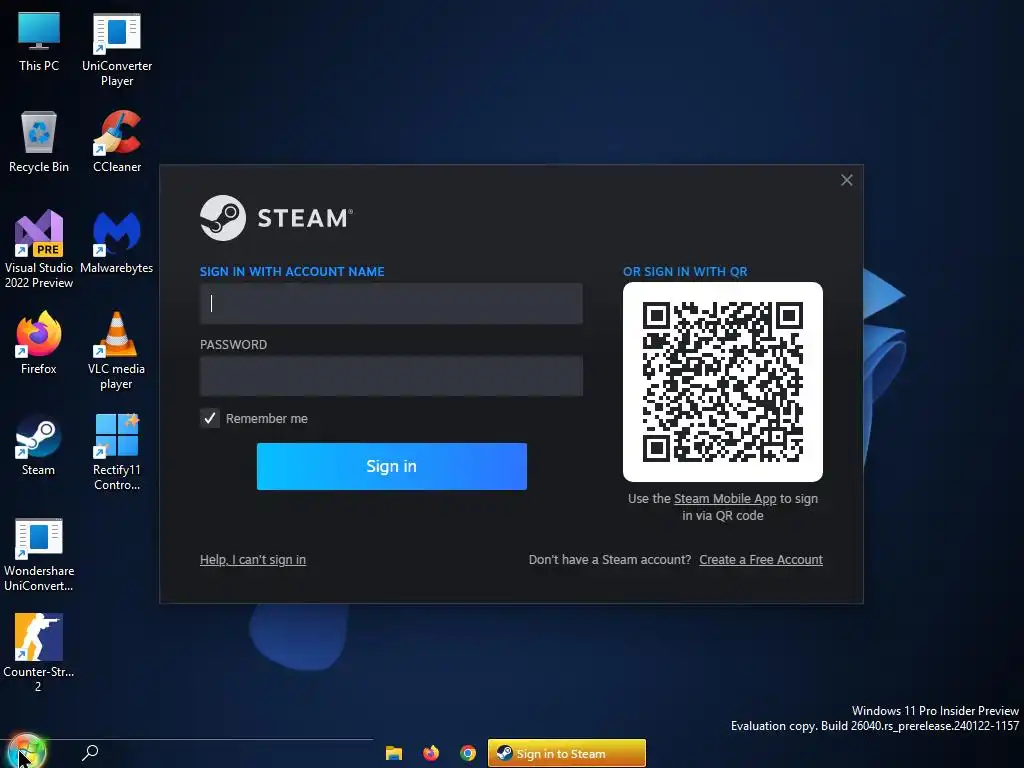Open the Start menu orb
The image size is (1024, 768).
26,752
